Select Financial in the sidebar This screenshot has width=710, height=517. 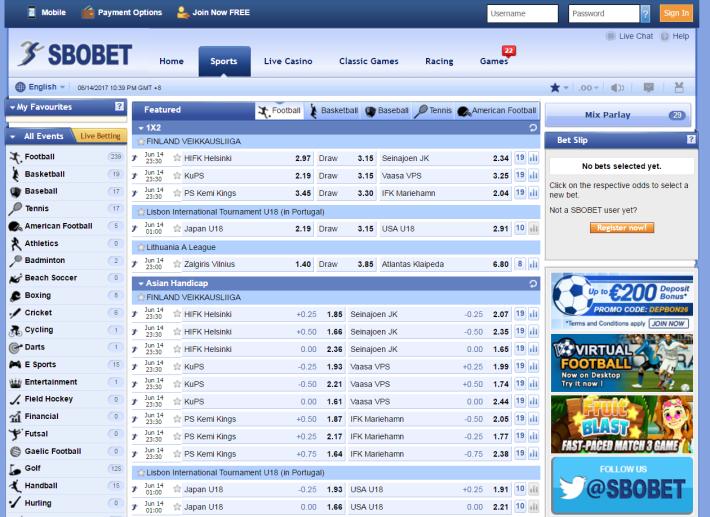[67, 416]
